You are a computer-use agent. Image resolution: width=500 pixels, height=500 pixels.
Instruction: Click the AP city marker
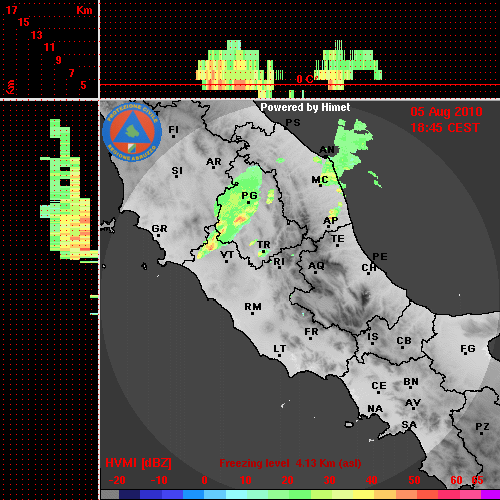click(328, 227)
